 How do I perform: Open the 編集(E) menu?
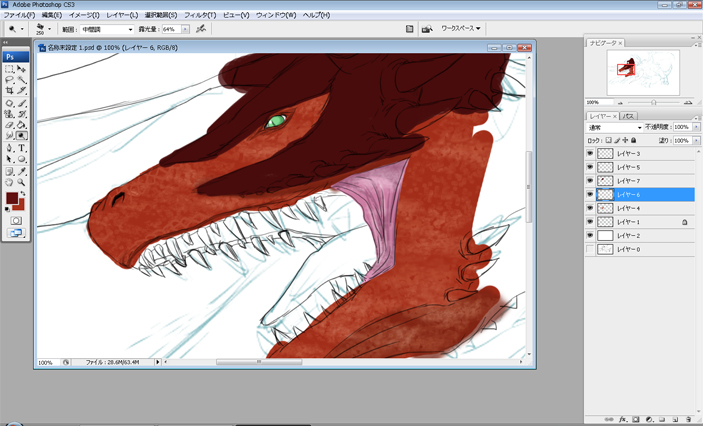pyautogui.click(x=52, y=15)
